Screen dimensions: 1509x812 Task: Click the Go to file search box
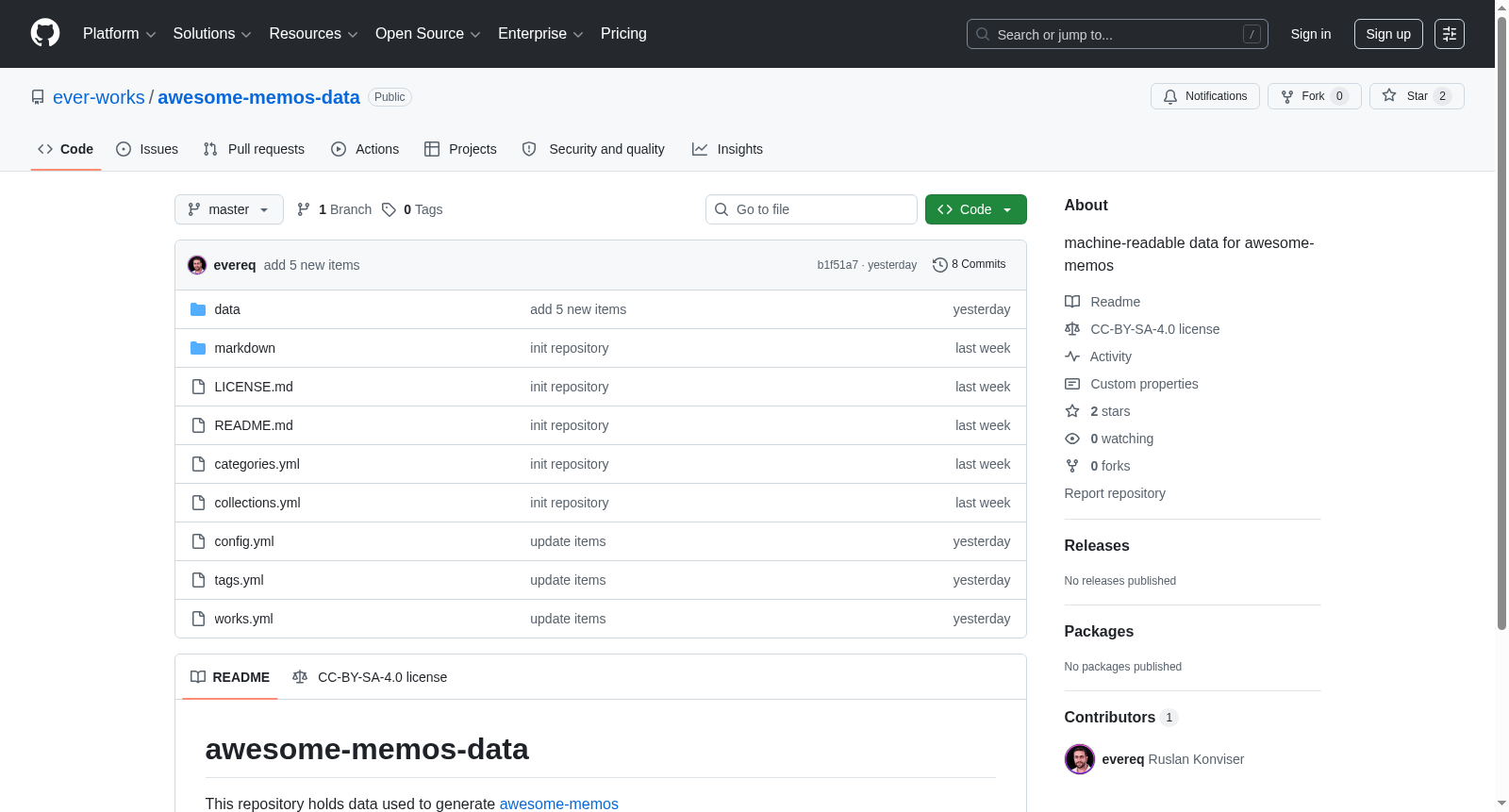(x=811, y=209)
